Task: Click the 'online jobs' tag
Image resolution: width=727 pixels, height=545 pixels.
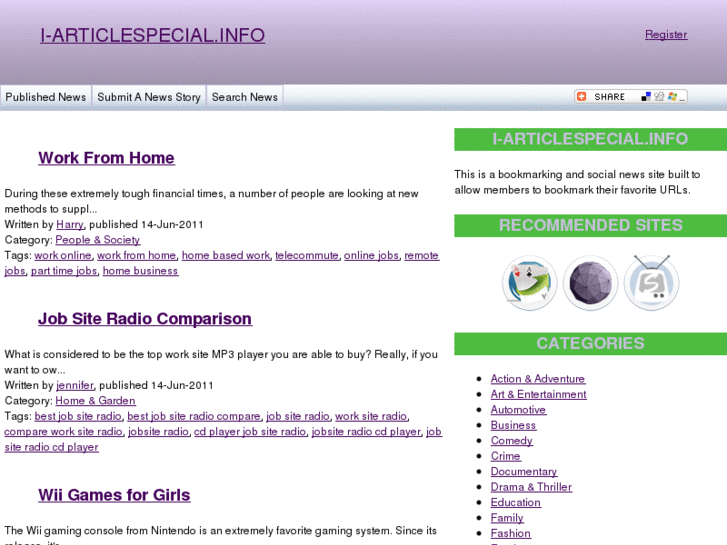Action: point(371,255)
